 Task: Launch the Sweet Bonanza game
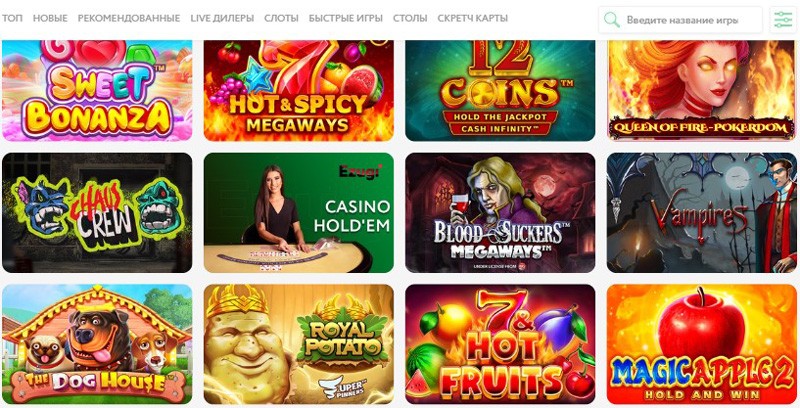pos(97,90)
